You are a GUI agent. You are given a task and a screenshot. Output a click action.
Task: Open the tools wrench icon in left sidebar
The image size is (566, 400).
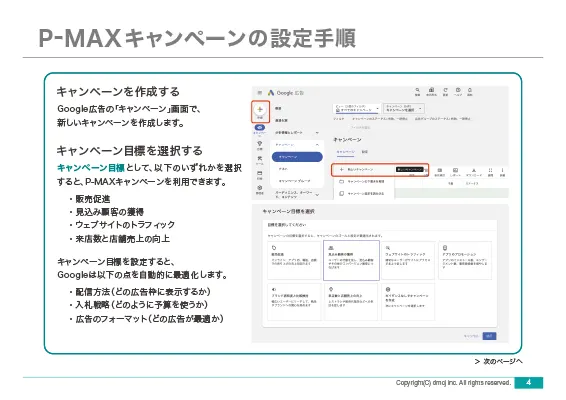pyautogui.click(x=260, y=158)
